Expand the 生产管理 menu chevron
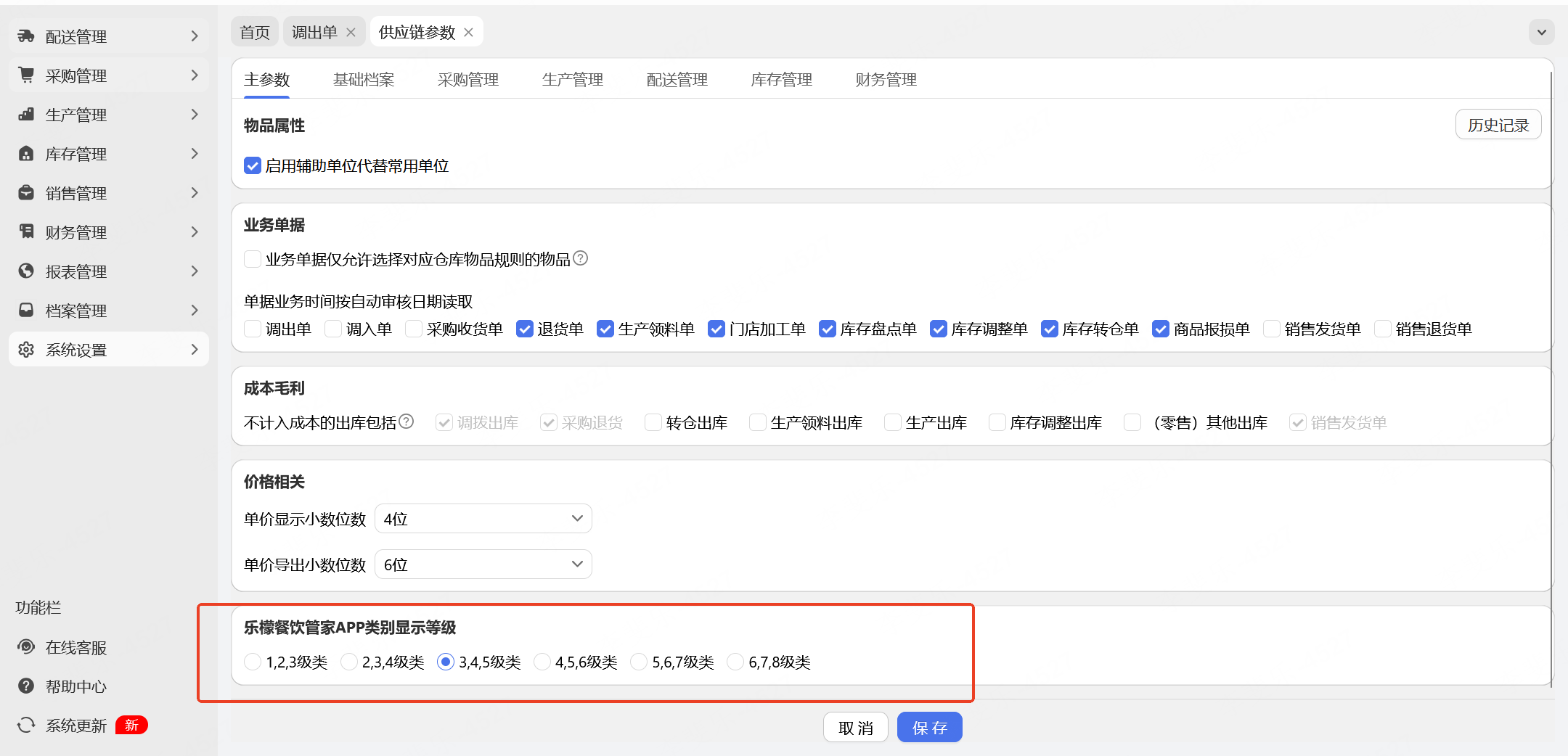The width and height of the screenshot is (1568, 756). [x=194, y=114]
